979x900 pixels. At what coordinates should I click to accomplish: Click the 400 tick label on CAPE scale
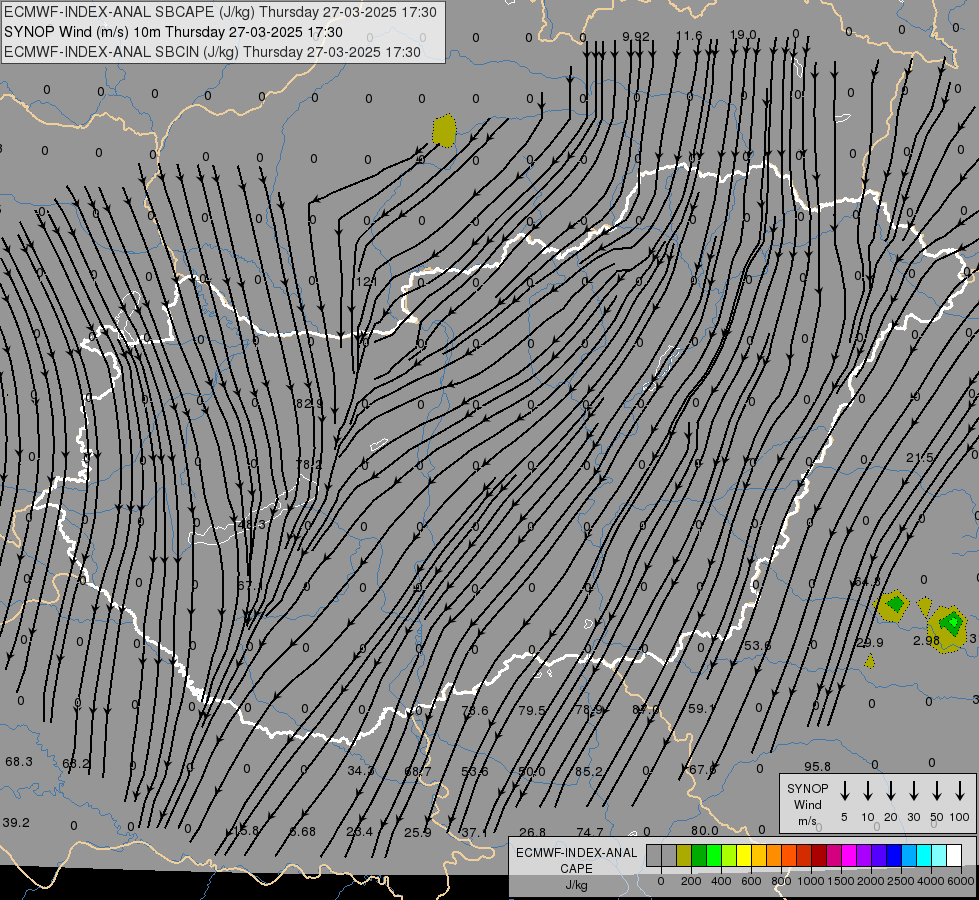[x=721, y=881]
